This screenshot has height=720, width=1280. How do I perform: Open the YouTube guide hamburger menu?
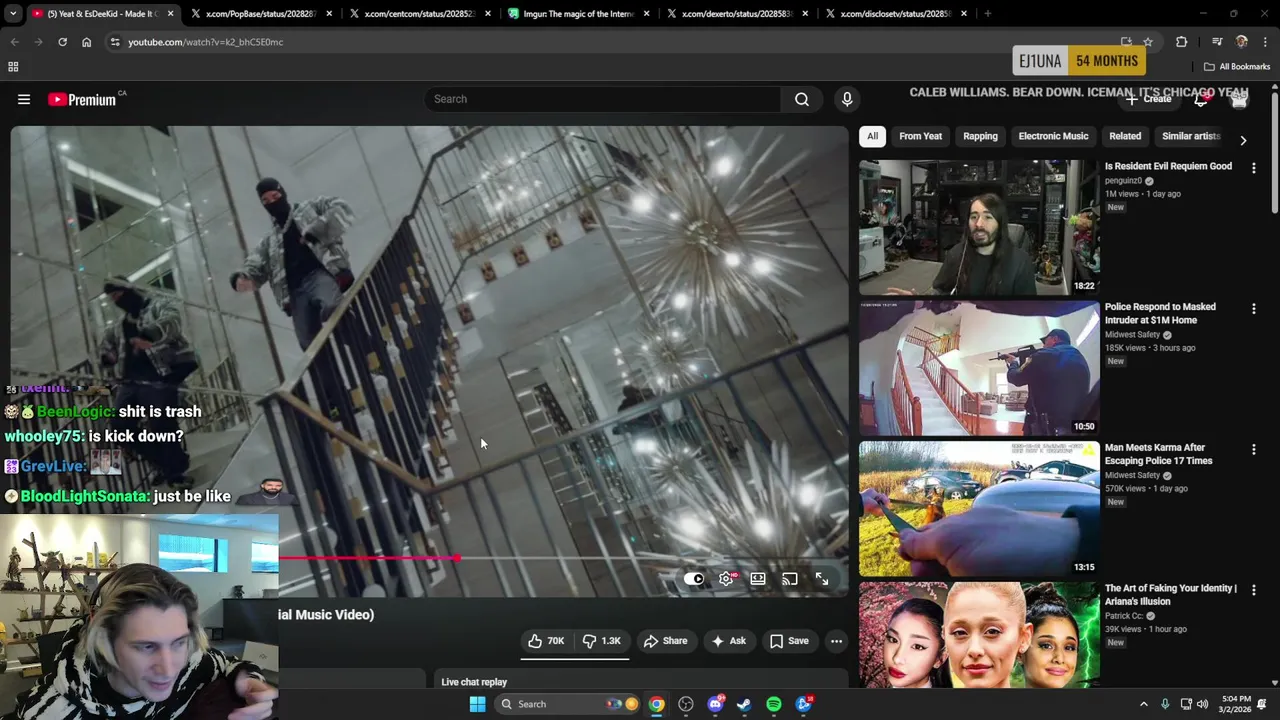pyautogui.click(x=24, y=99)
